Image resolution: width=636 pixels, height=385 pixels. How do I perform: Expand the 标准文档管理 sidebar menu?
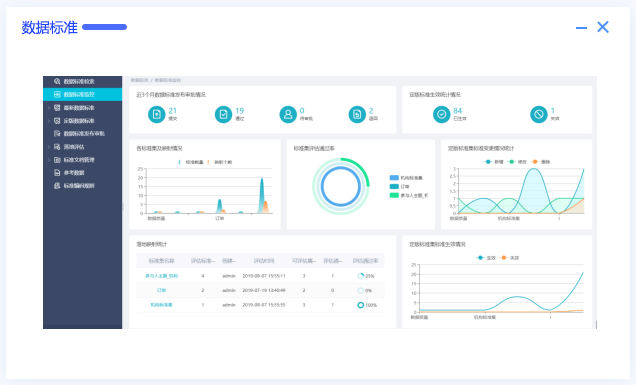click(x=82, y=160)
